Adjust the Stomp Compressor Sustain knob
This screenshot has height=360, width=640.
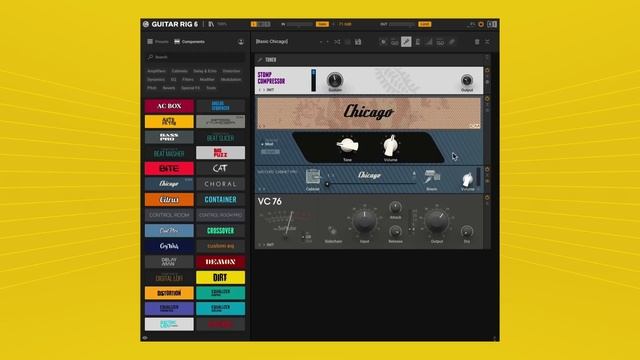click(335, 80)
